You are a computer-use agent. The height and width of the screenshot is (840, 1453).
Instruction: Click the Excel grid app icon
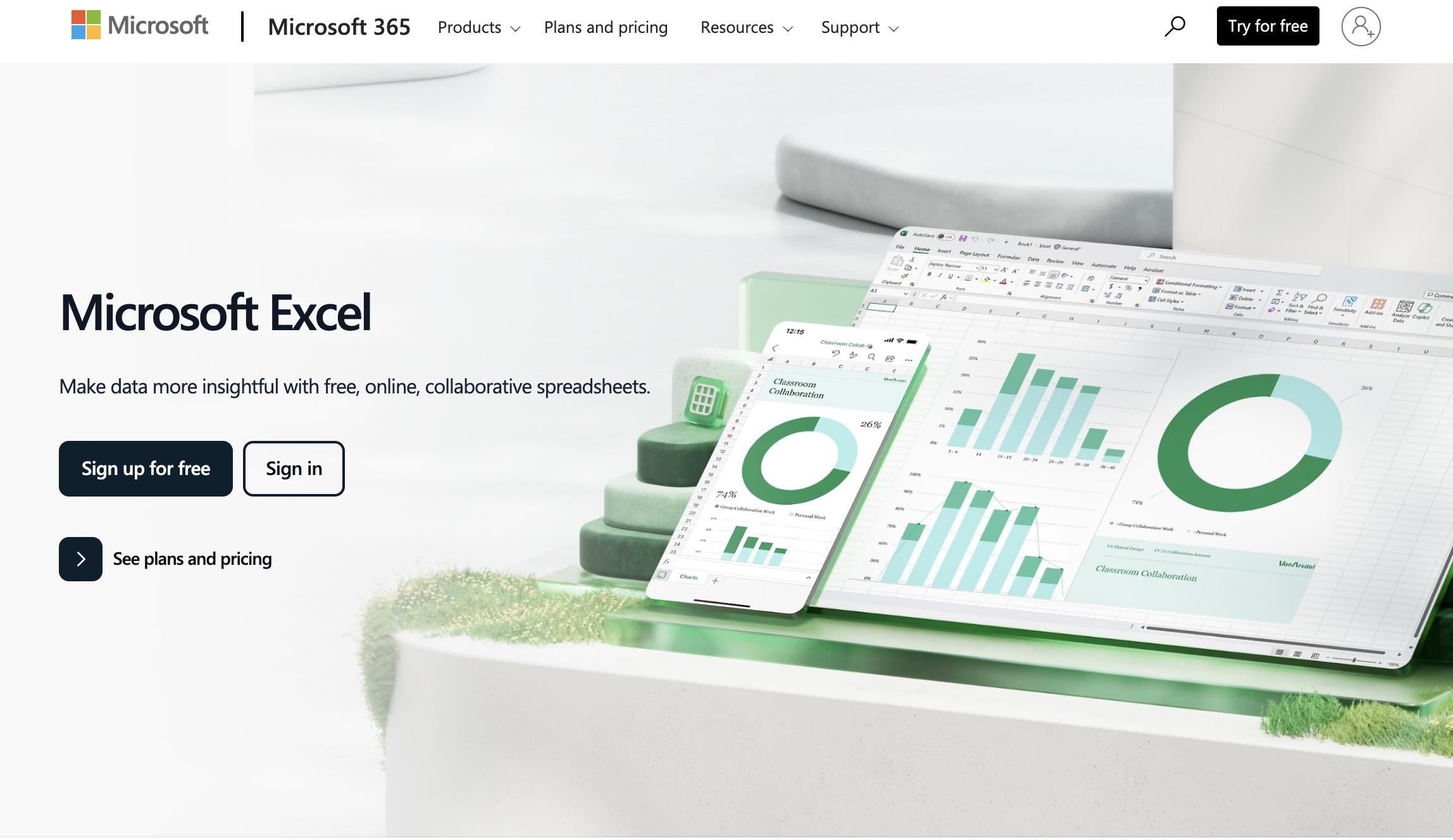coord(701,401)
